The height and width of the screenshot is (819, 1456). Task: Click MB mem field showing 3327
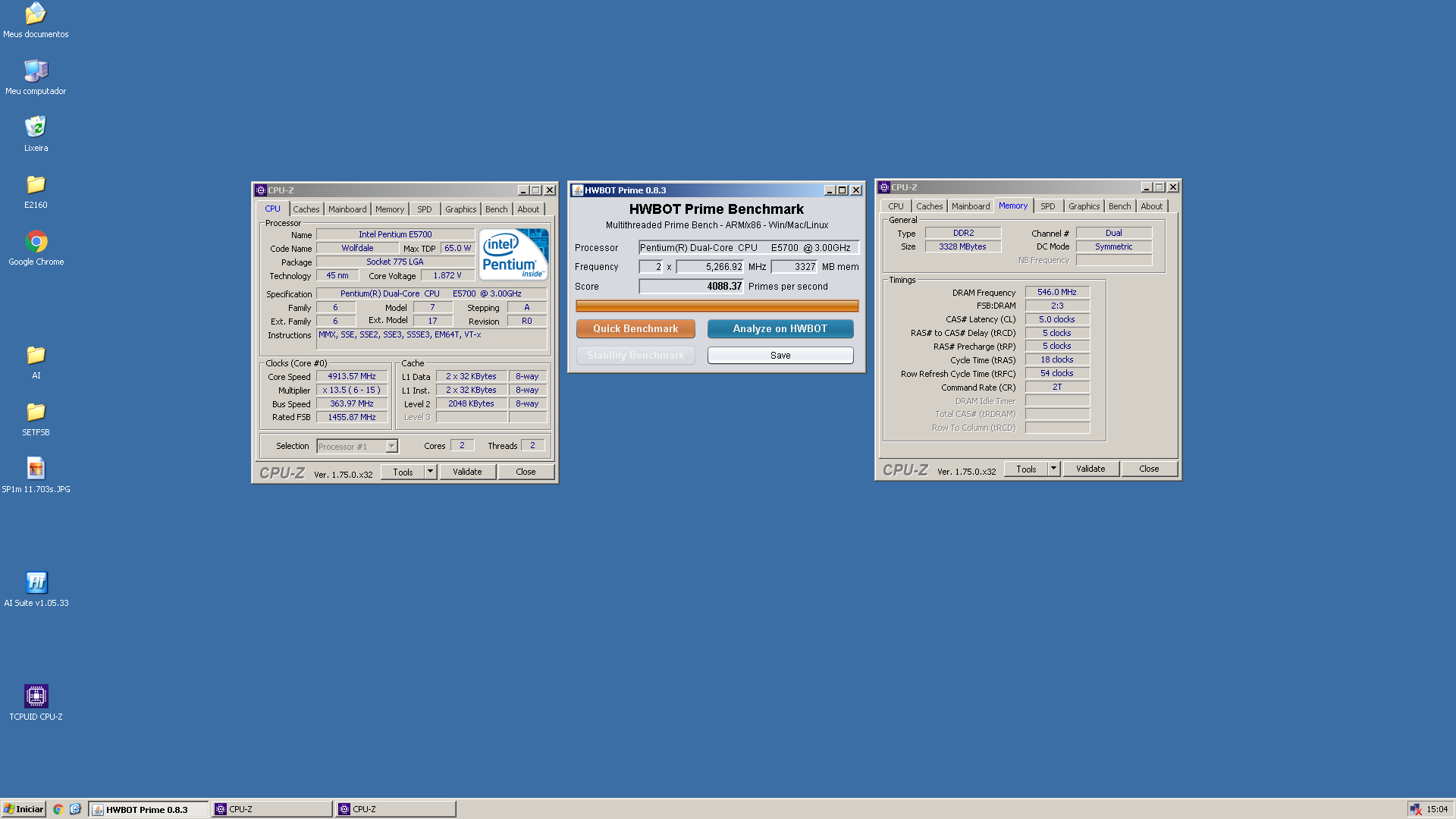pyautogui.click(x=795, y=266)
